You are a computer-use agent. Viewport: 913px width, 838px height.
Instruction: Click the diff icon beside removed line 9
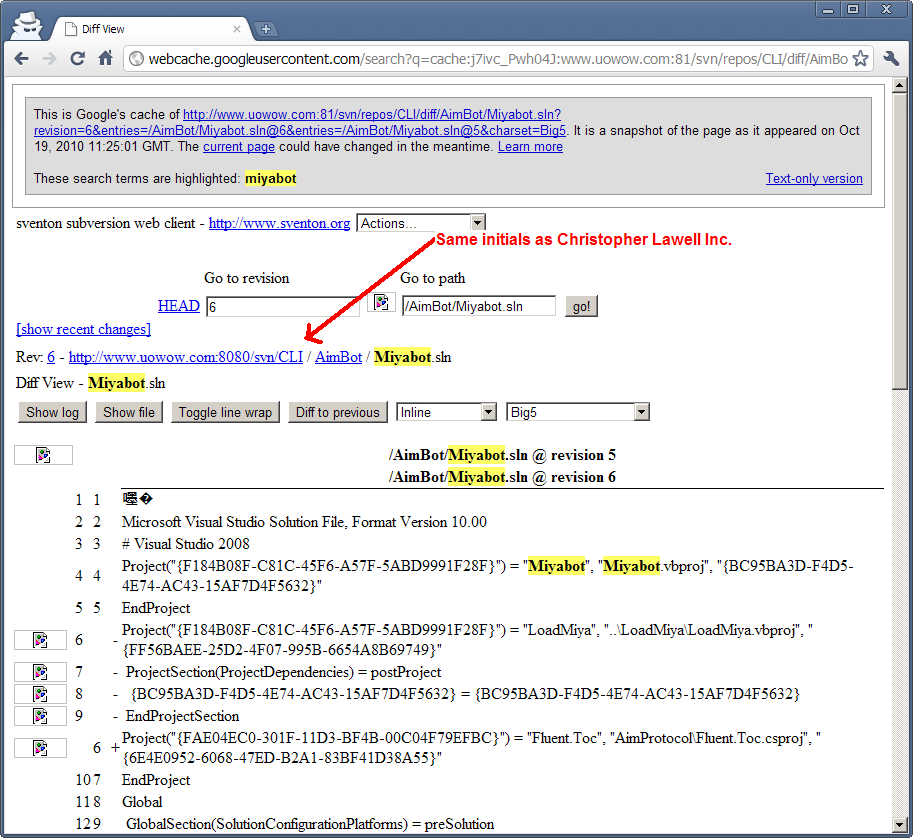40,716
